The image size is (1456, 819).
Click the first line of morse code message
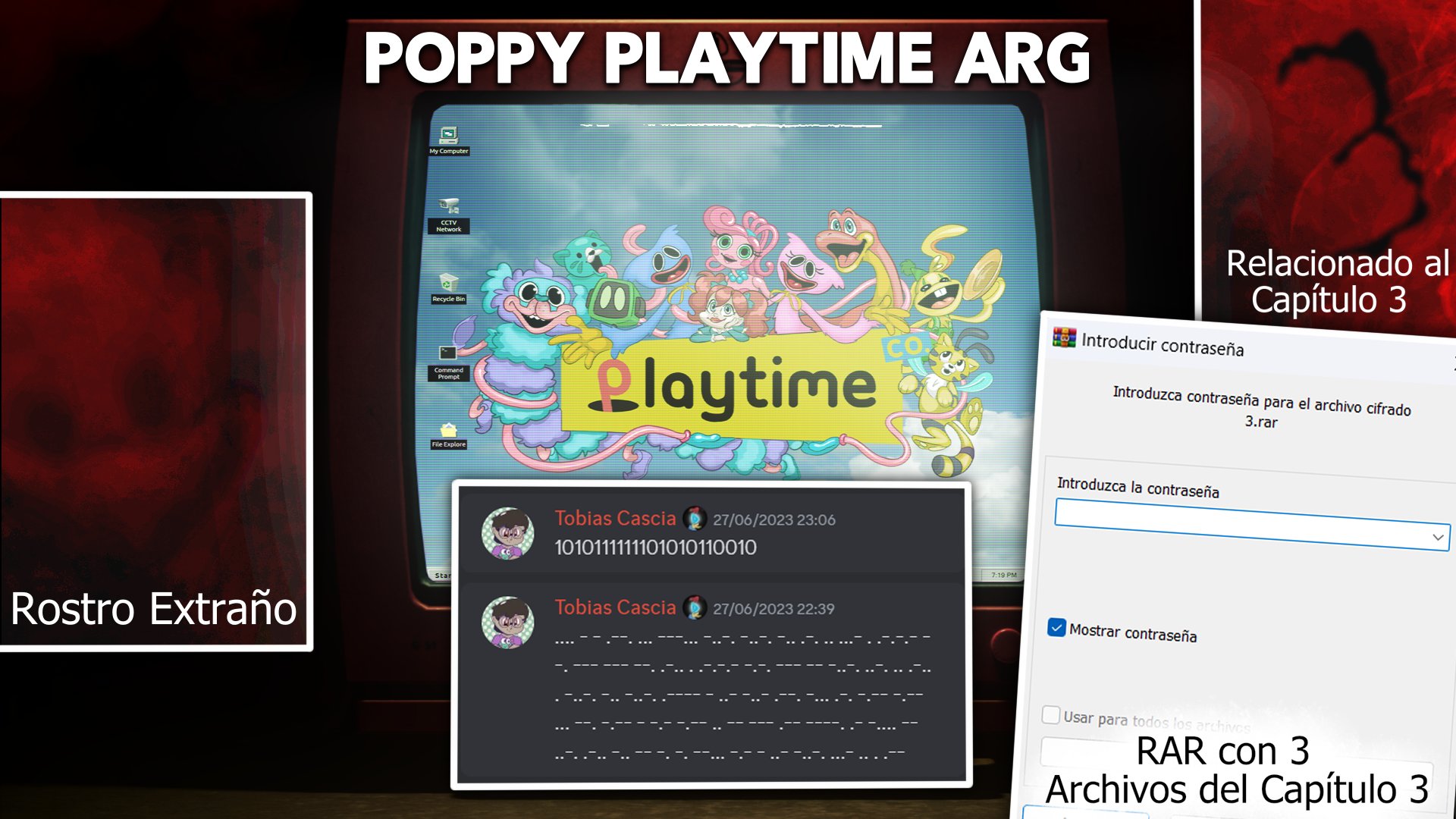coord(742,639)
